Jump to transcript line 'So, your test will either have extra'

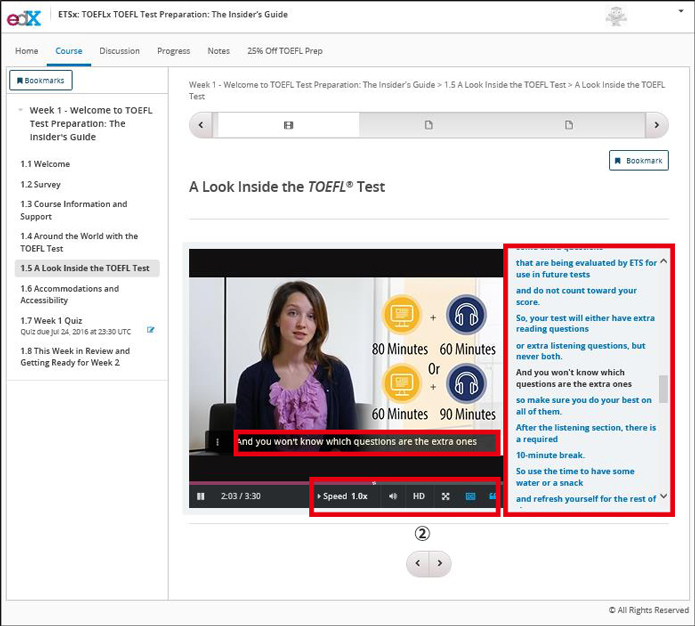pos(585,323)
